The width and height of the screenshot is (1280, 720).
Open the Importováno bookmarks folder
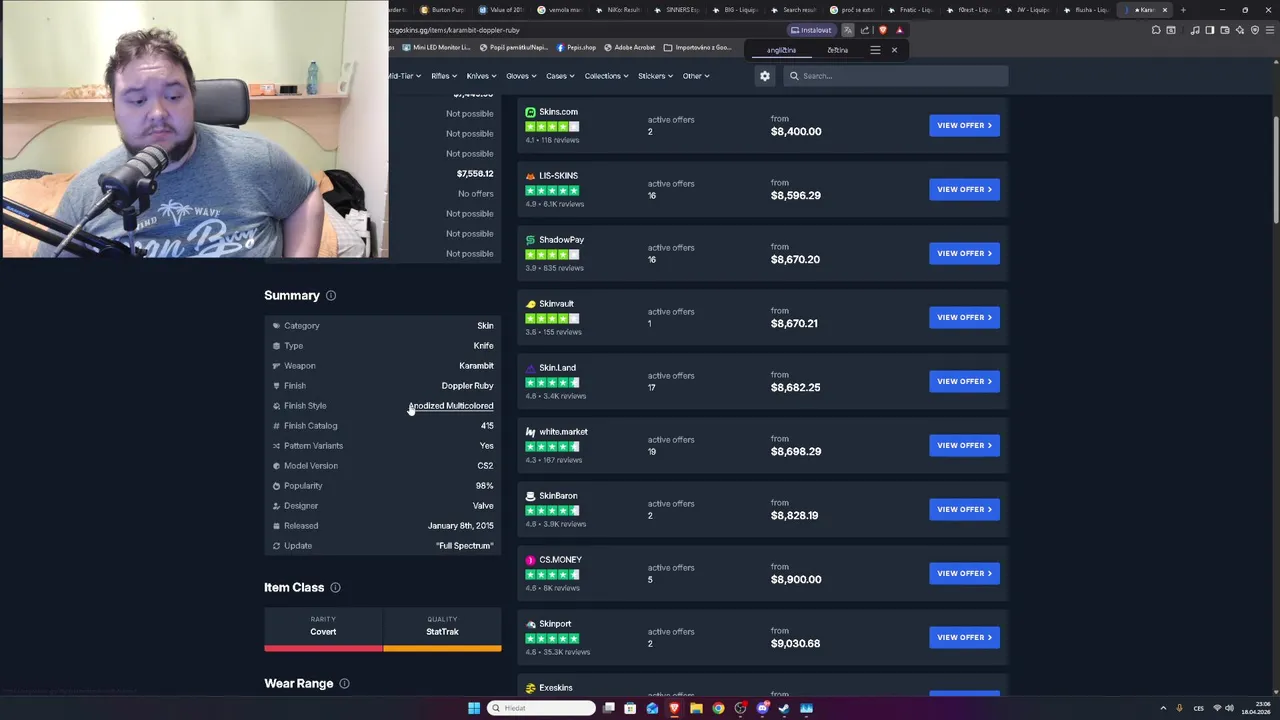698,47
